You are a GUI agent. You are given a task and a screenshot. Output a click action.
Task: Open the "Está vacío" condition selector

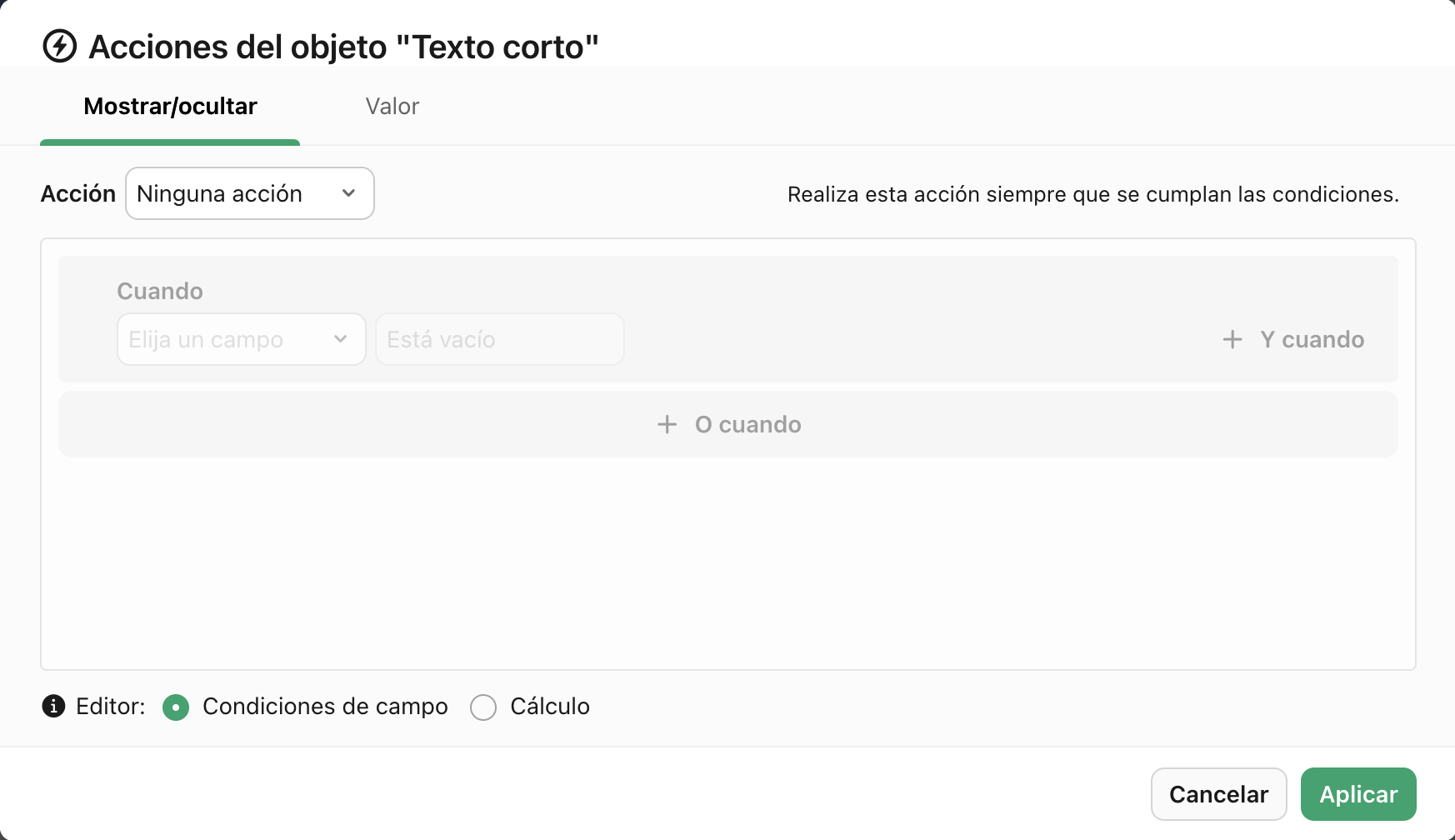[x=499, y=339]
